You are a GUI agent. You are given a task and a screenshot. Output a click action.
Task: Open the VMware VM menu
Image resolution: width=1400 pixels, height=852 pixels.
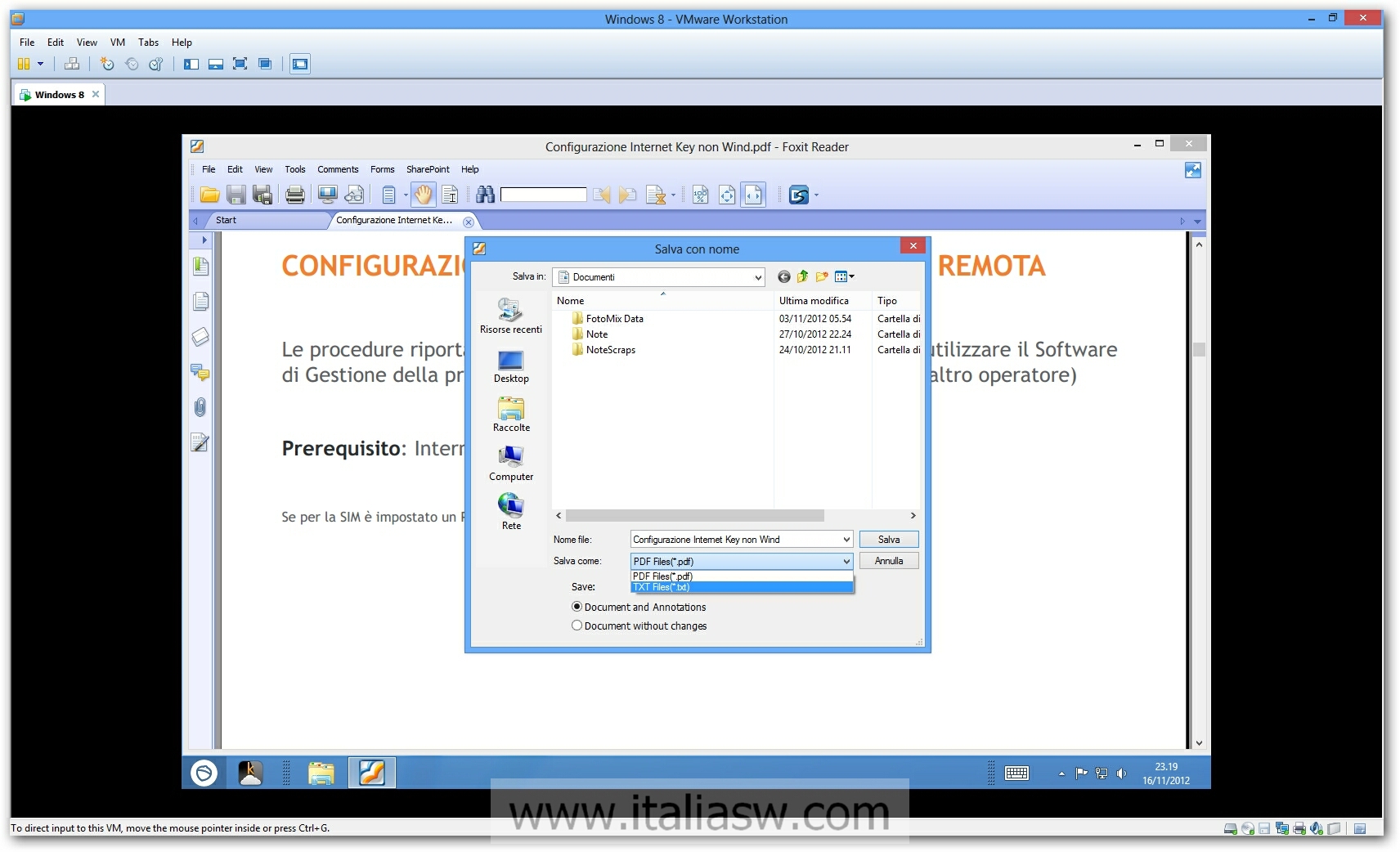118,43
